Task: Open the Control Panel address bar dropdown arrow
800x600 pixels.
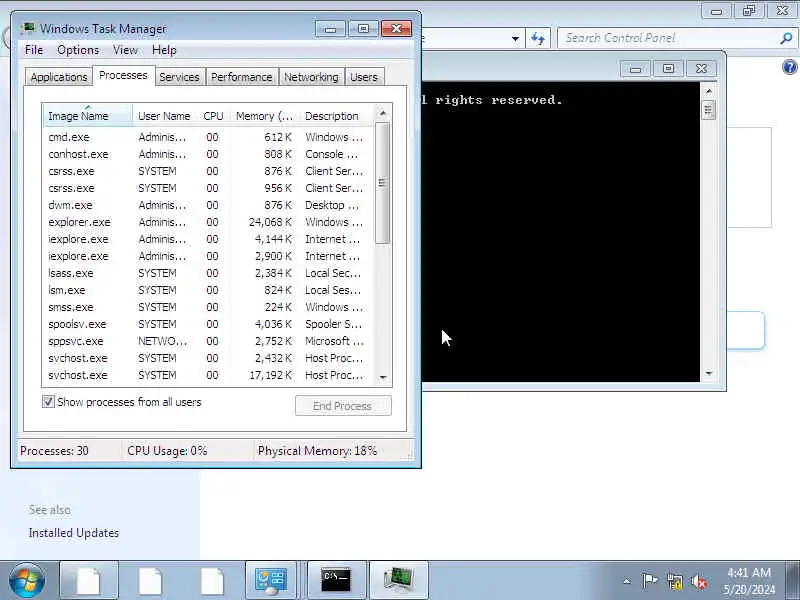Action: tap(515, 38)
